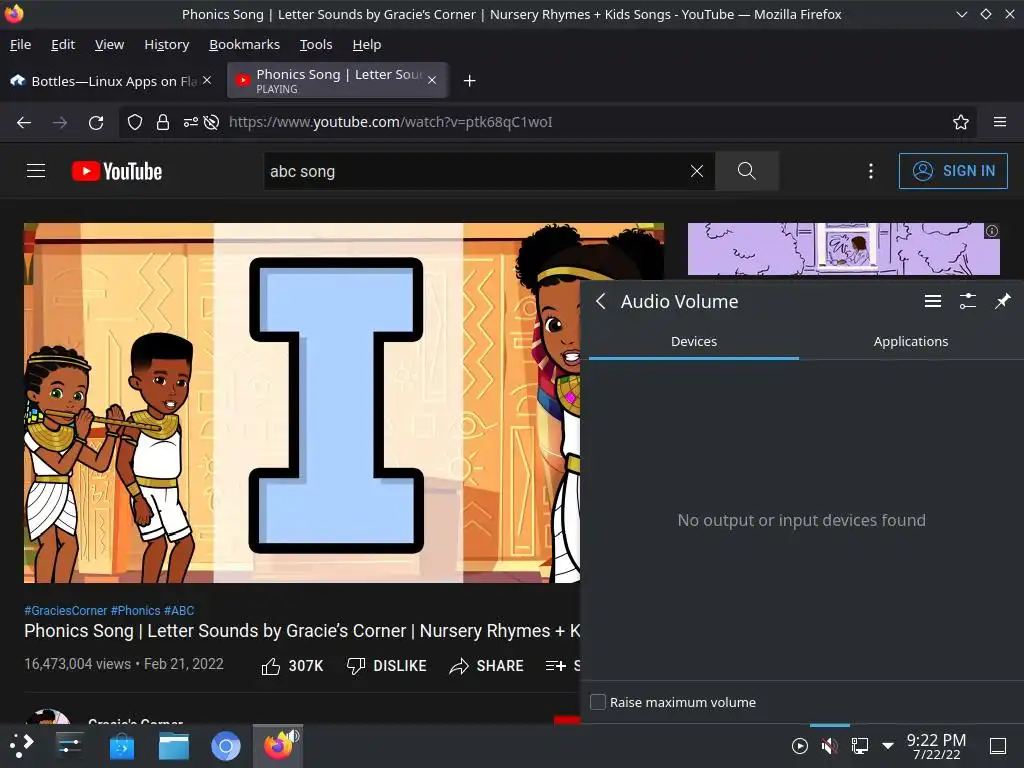Click the autoplay blocked icon in address bar

tap(211, 122)
